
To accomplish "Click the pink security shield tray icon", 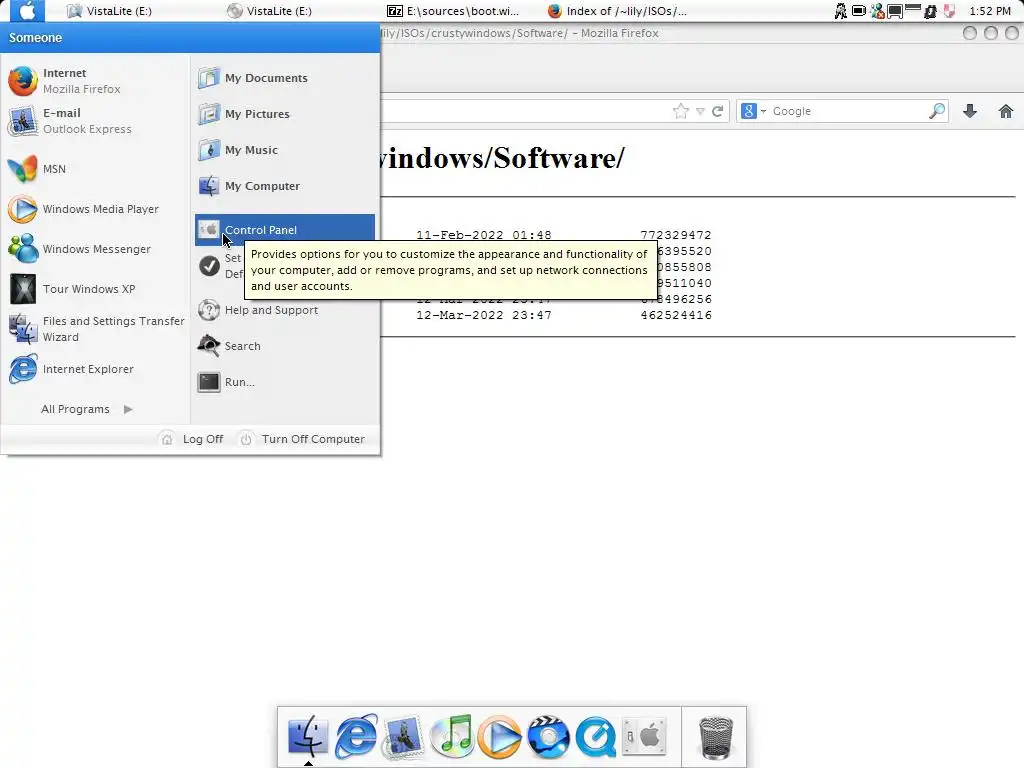I will [950, 11].
